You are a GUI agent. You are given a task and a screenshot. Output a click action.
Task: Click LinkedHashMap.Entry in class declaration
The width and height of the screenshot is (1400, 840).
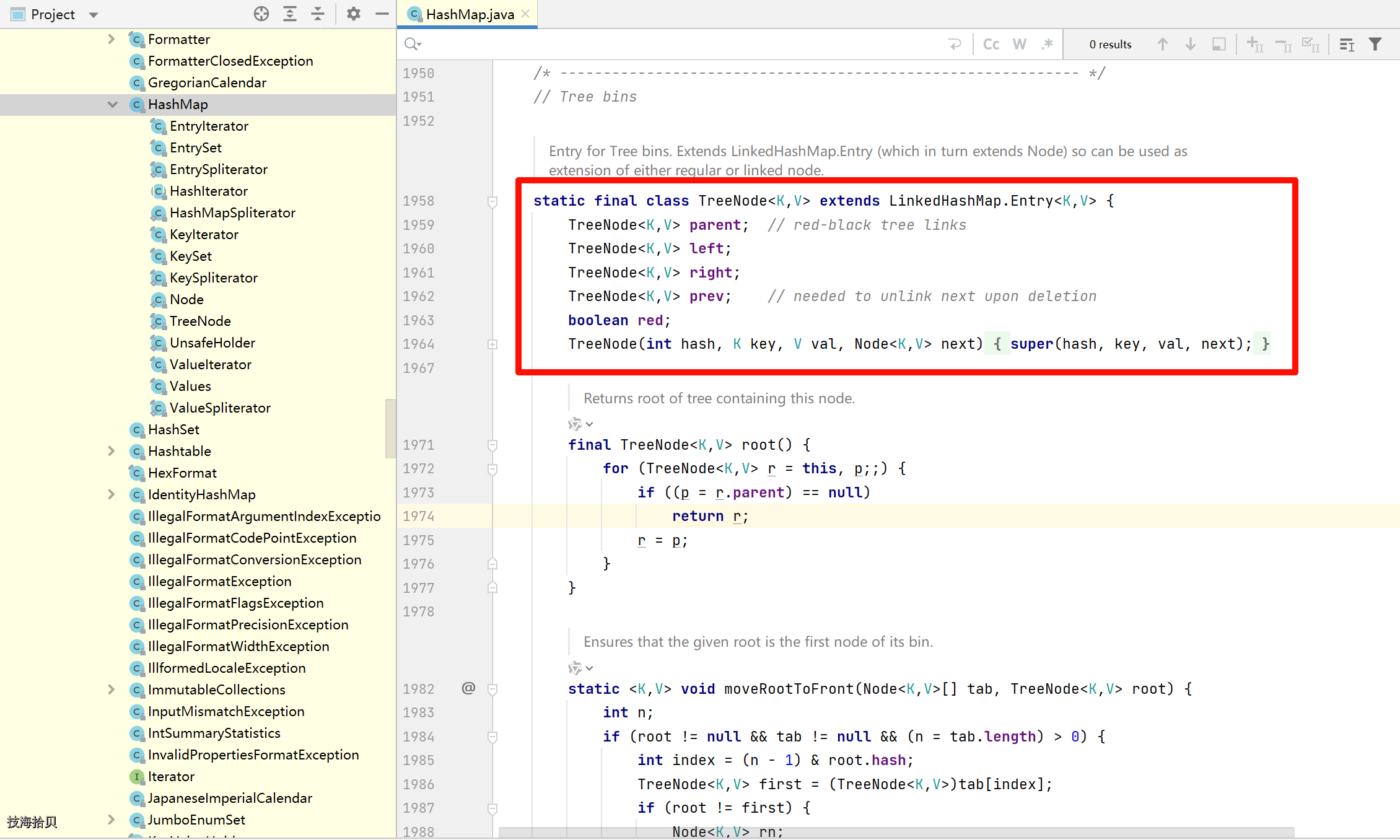click(971, 201)
